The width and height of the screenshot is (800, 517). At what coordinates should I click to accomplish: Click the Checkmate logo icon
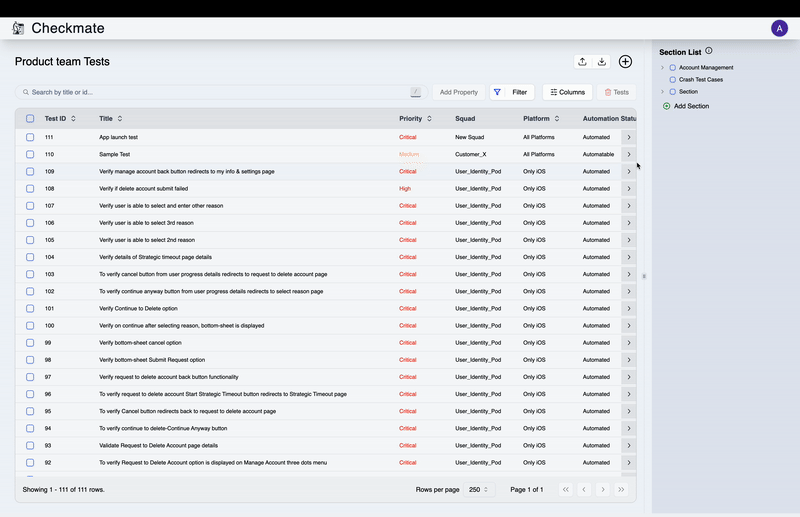[18, 28]
